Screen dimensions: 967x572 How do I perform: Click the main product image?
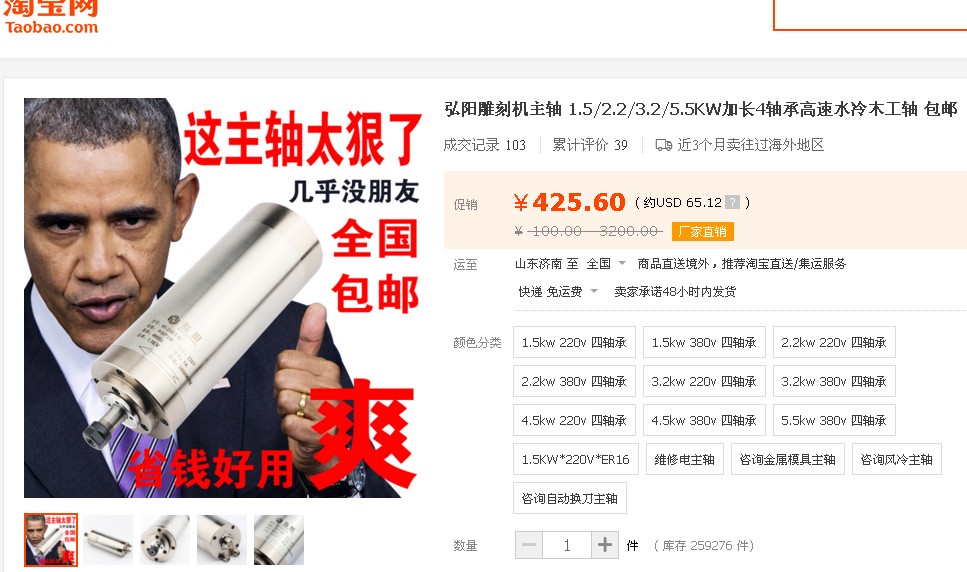point(223,298)
